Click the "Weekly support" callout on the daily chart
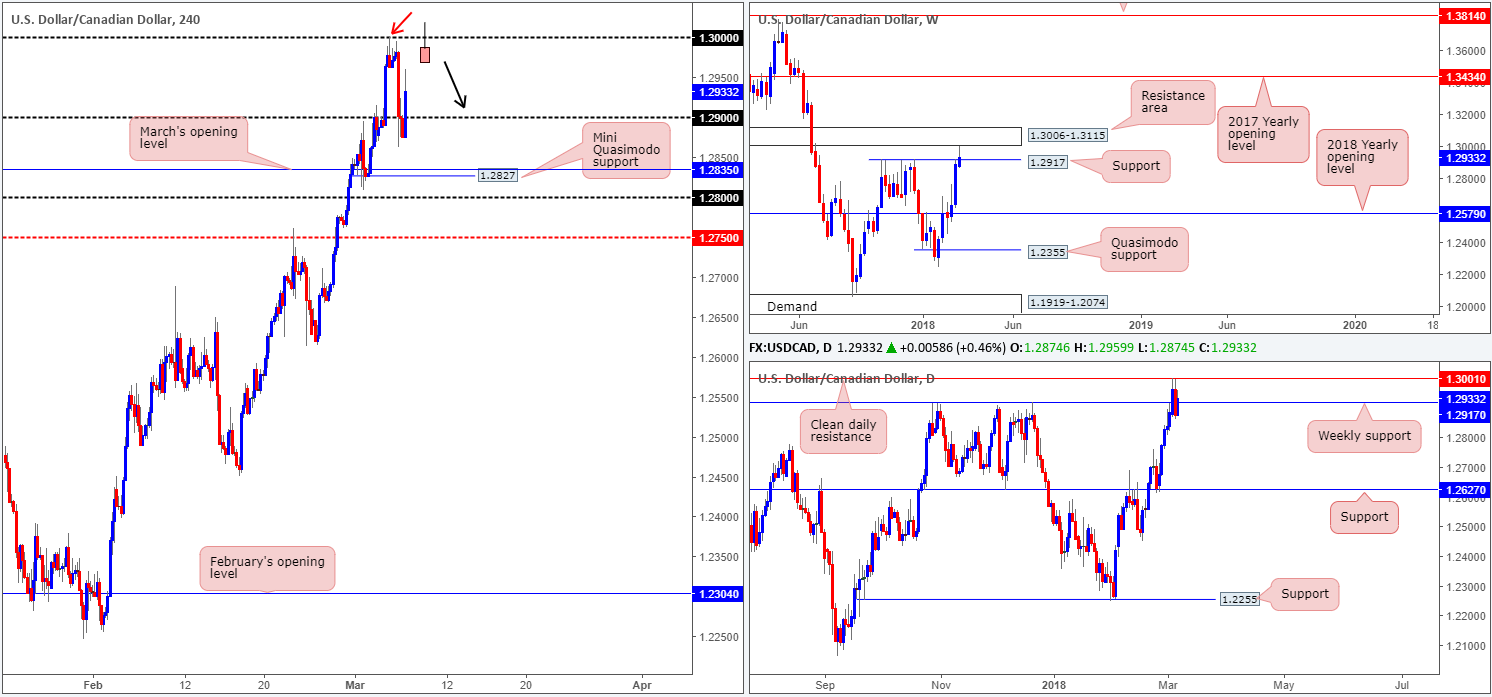1492x697 pixels. (1364, 435)
